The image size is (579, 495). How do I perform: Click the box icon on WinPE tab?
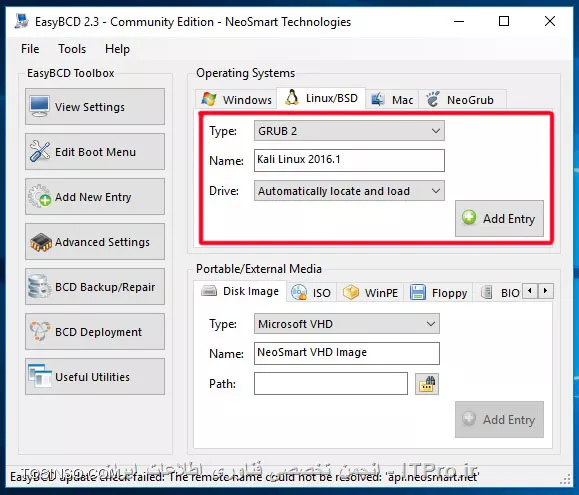click(351, 292)
